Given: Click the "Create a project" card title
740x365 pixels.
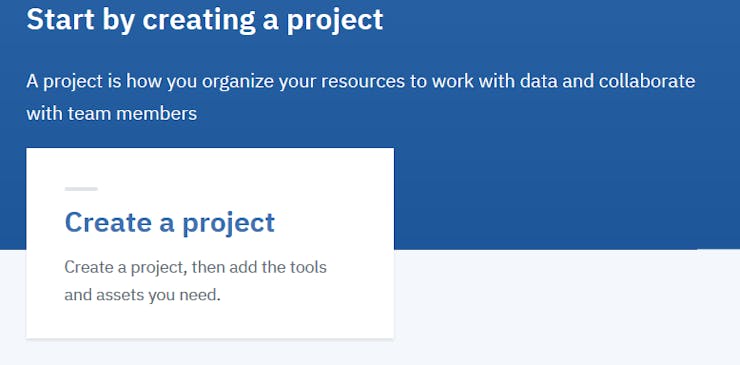Looking at the screenshot, I should click(169, 223).
